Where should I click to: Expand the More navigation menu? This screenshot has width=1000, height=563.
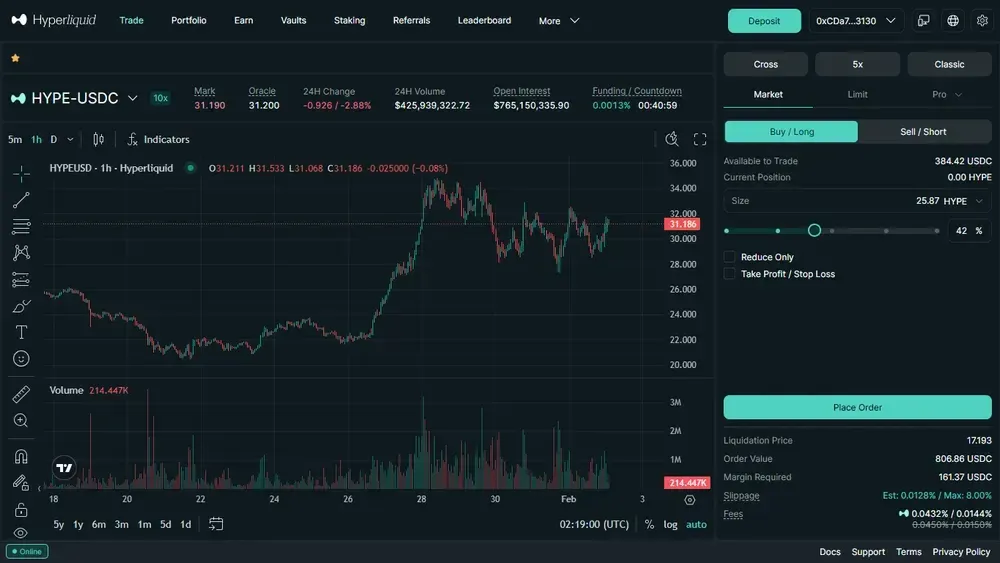pyautogui.click(x=559, y=20)
